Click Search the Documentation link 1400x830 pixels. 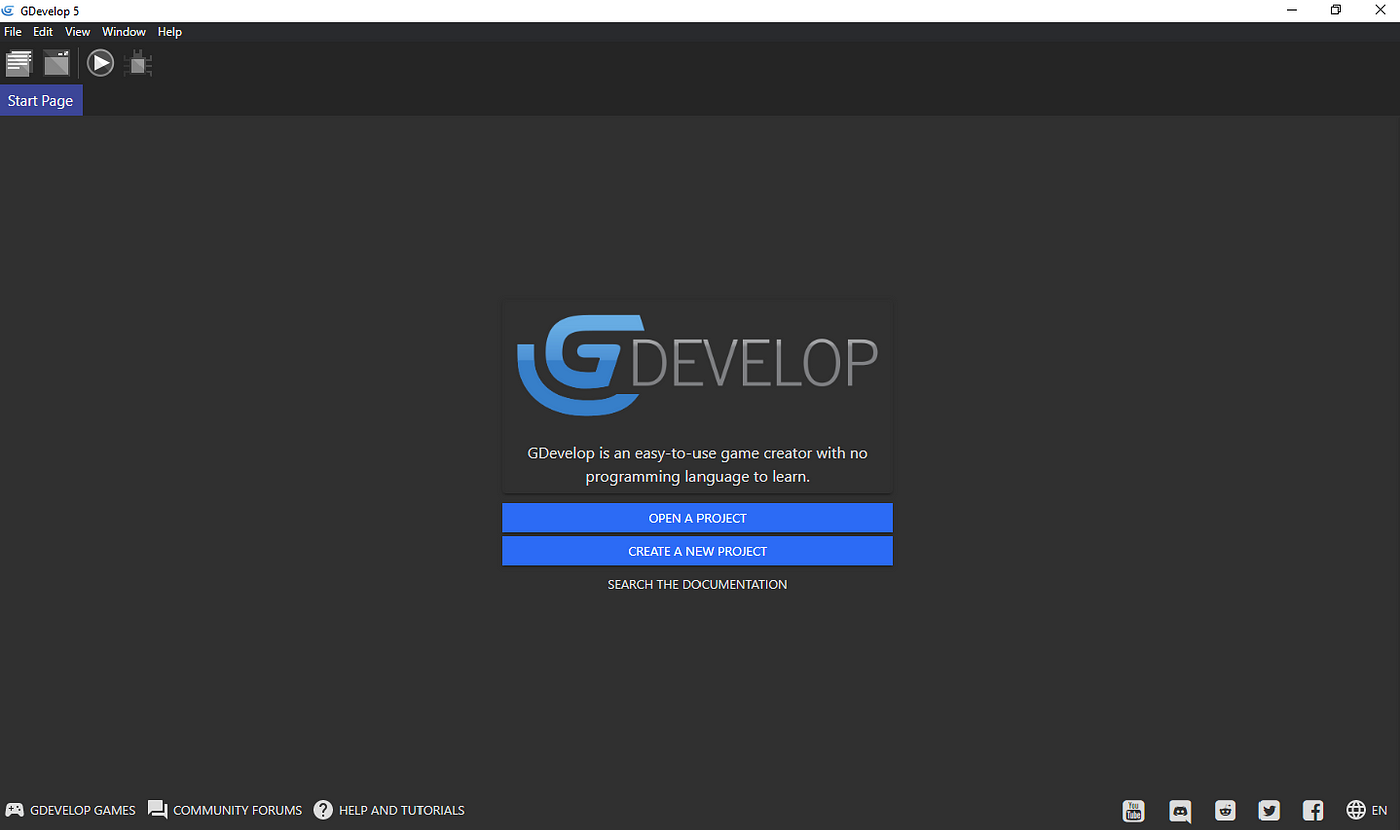[697, 584]
